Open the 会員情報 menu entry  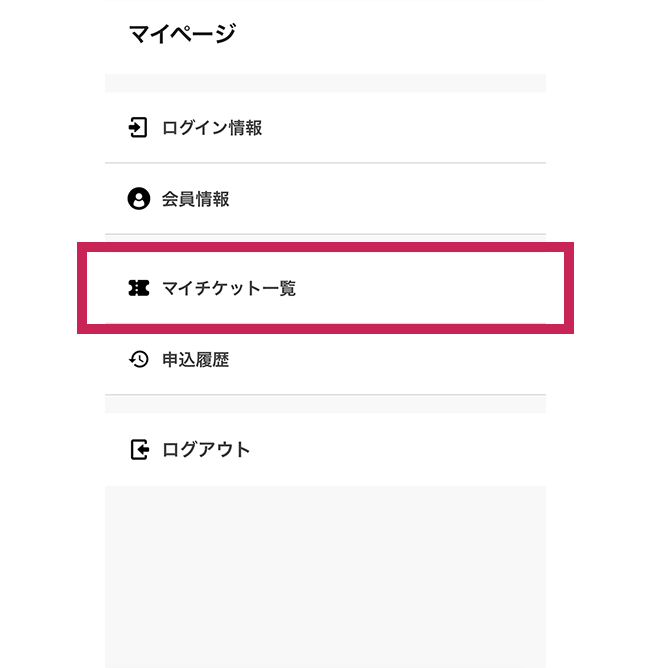196,199
